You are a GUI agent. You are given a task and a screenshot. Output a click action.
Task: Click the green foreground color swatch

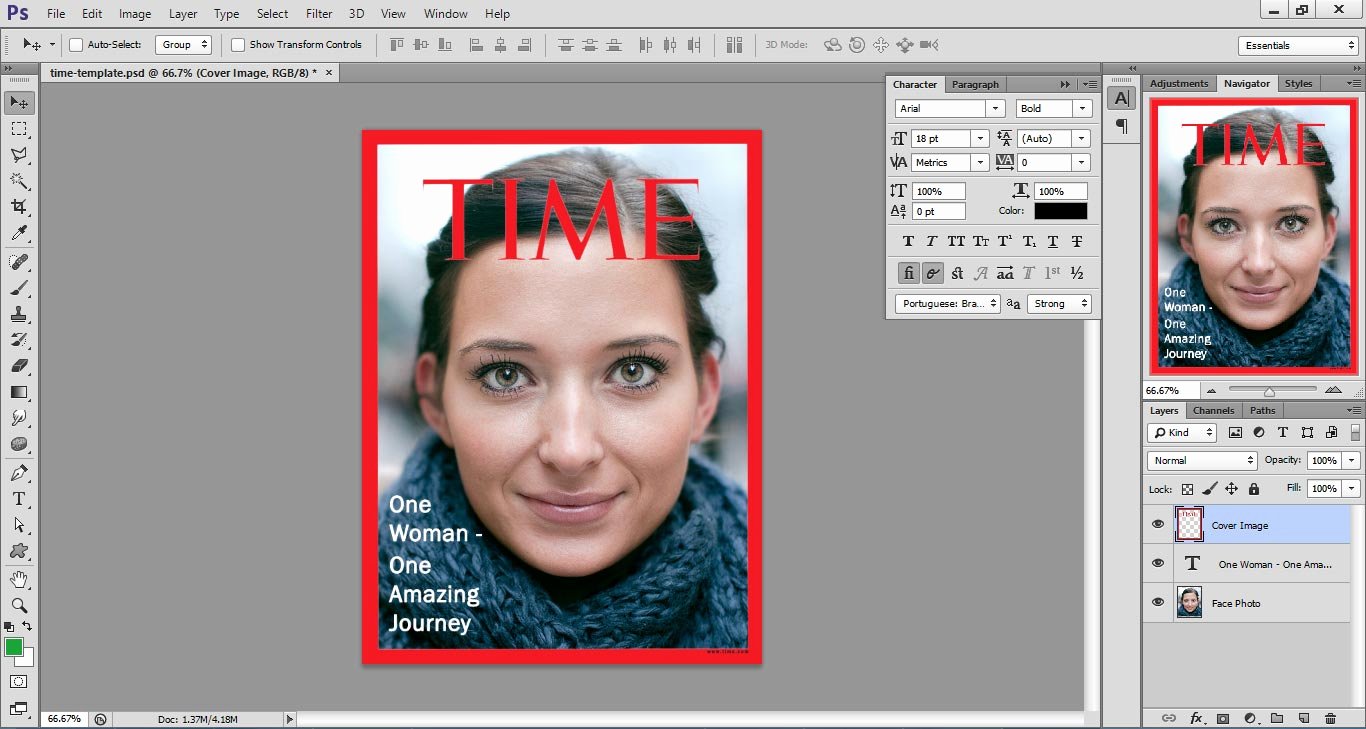coord(14,647)
